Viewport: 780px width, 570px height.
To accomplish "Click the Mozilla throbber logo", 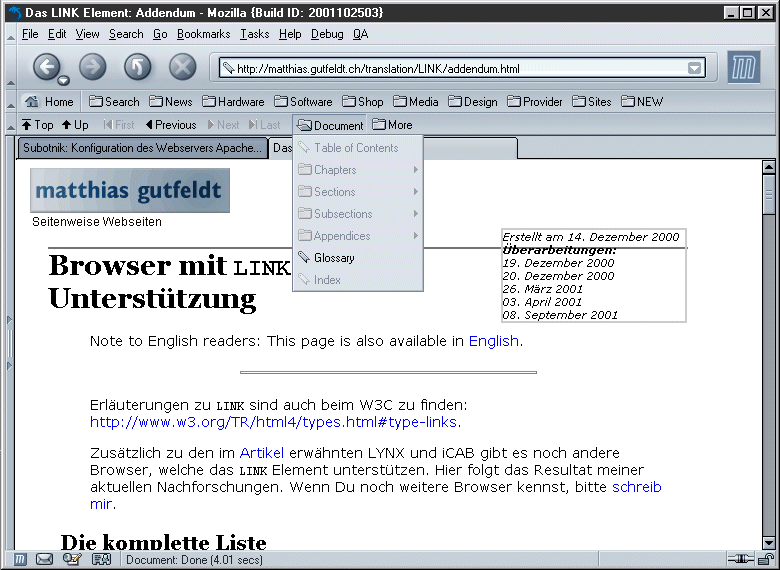I will (x=744, y=67).
